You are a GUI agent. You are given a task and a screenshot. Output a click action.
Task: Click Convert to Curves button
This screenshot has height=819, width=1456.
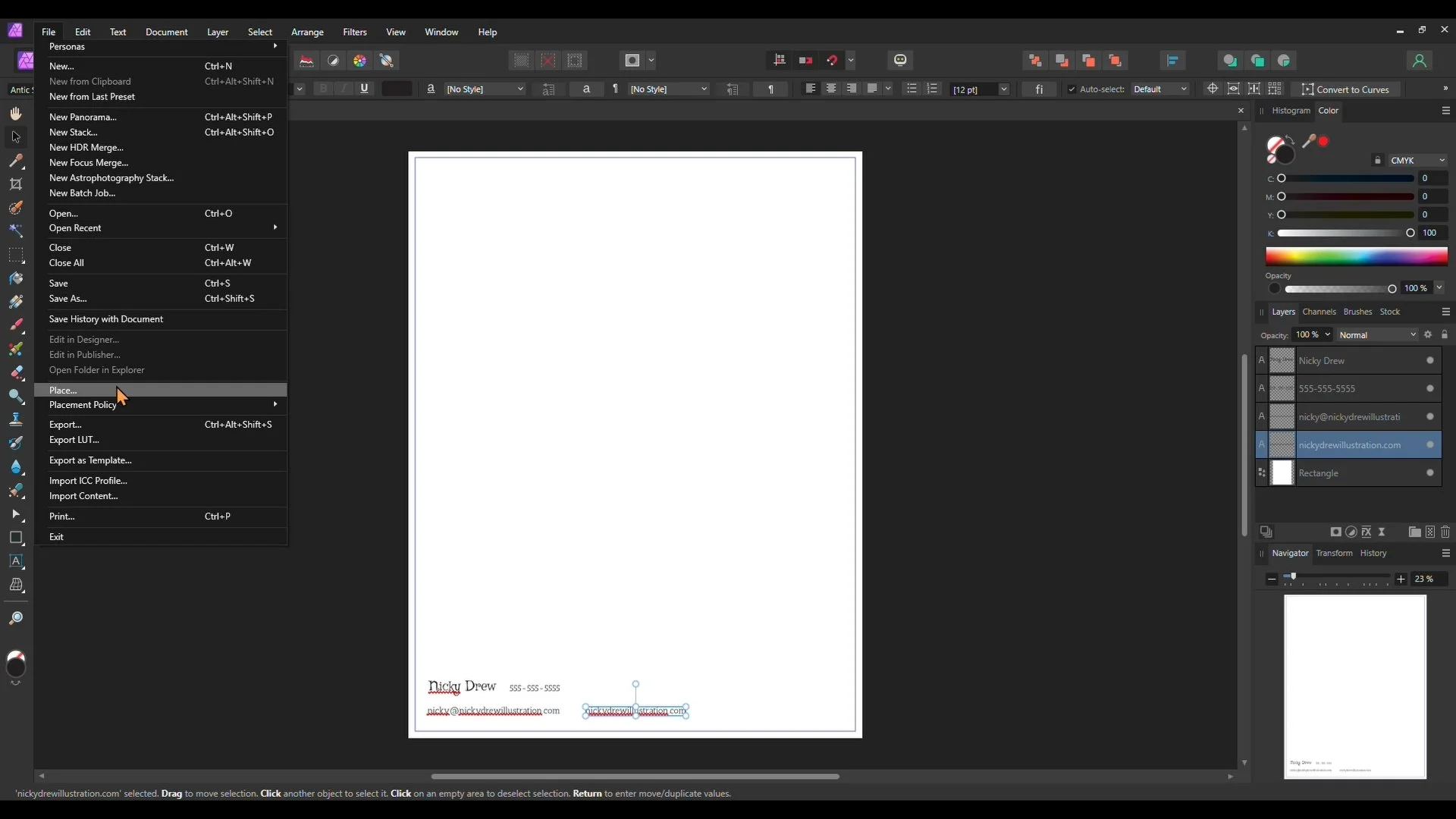pyautogui.click(x=1345, y=89)
